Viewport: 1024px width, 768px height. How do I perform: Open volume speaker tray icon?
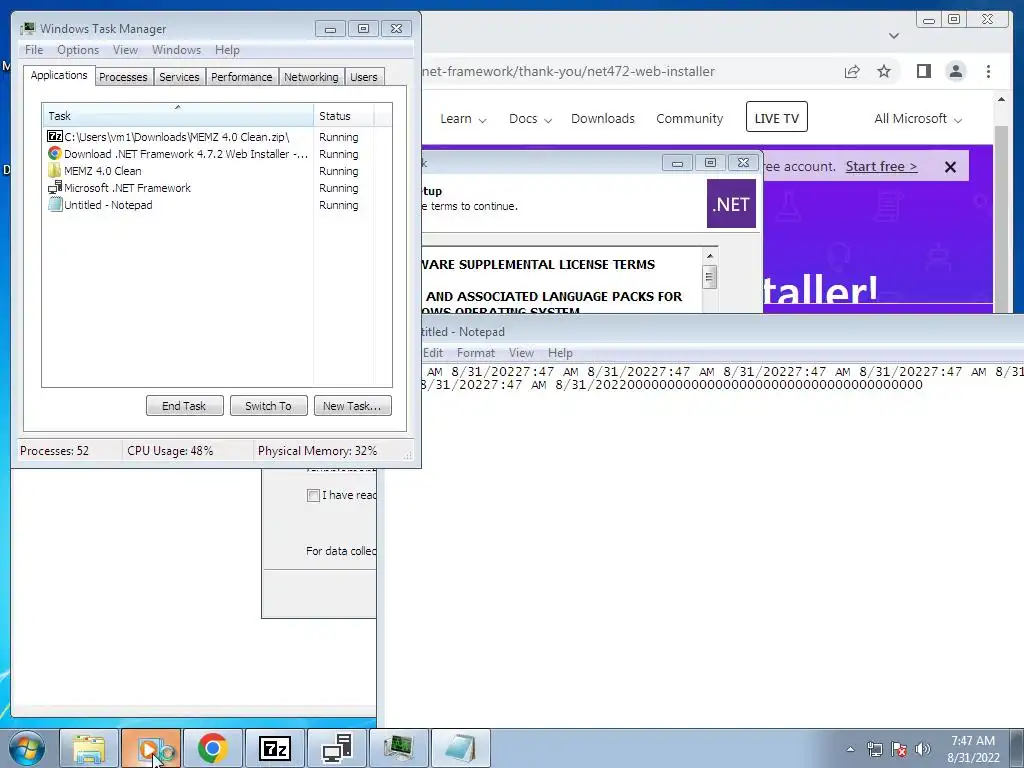923,749
